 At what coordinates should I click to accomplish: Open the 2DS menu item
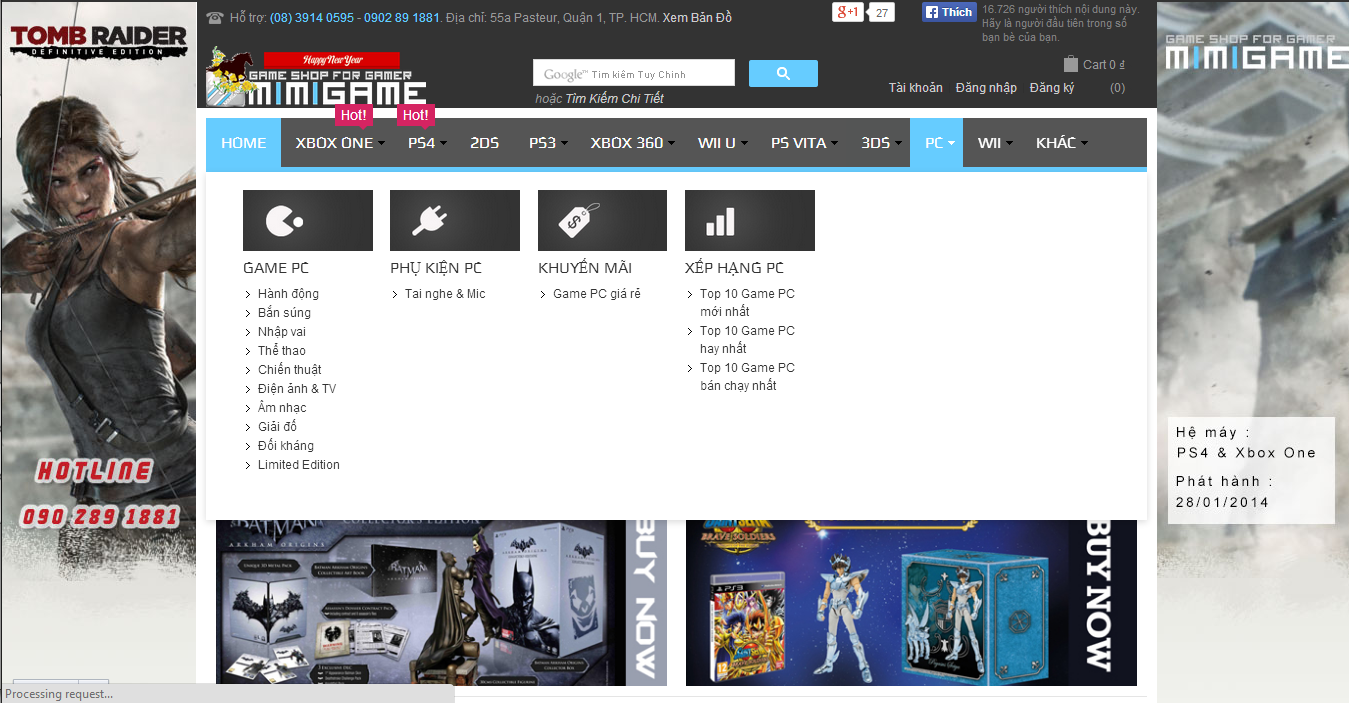(485, 143)
